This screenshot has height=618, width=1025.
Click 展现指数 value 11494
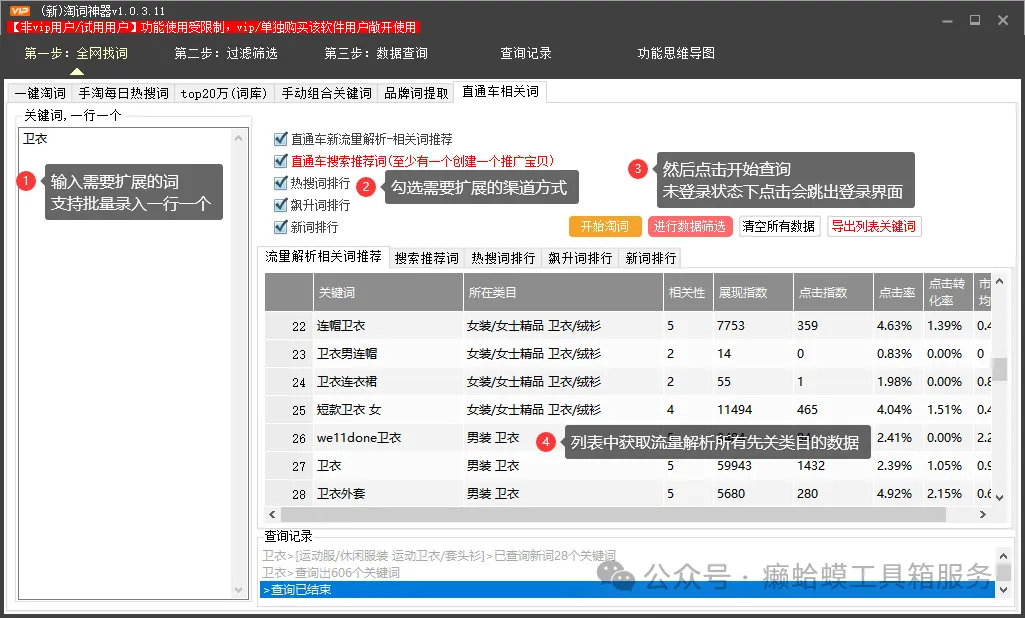(735, 410)
